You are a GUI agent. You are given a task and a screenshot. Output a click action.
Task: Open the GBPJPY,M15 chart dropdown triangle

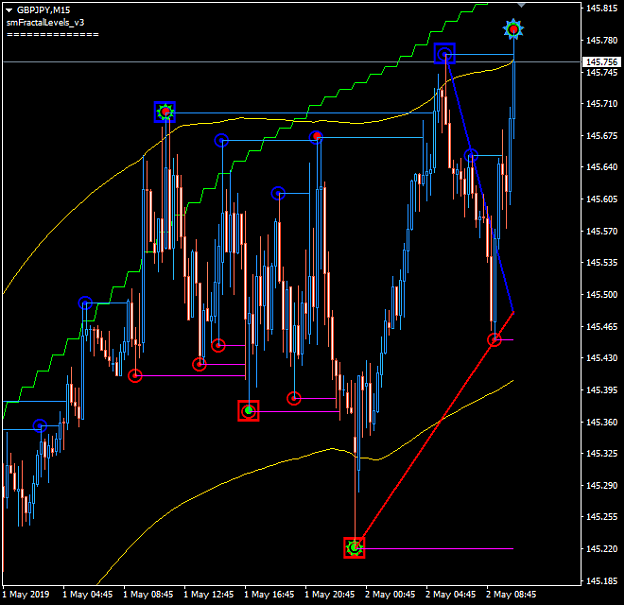tap(9, 10)
